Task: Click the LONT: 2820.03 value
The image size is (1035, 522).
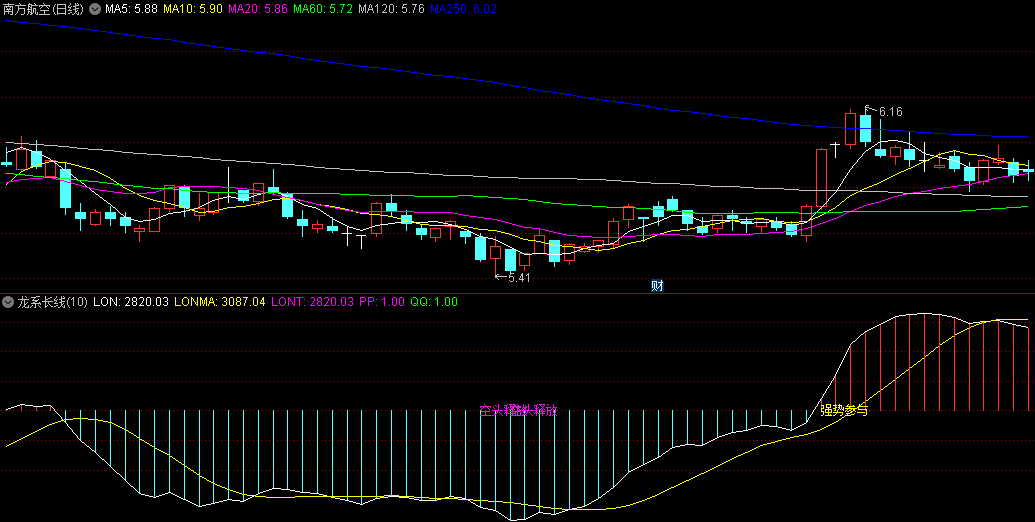Action: (312, 302)
